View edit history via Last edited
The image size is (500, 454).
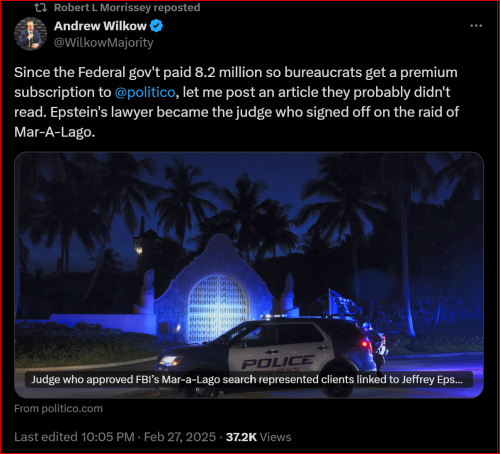(46, 437)
